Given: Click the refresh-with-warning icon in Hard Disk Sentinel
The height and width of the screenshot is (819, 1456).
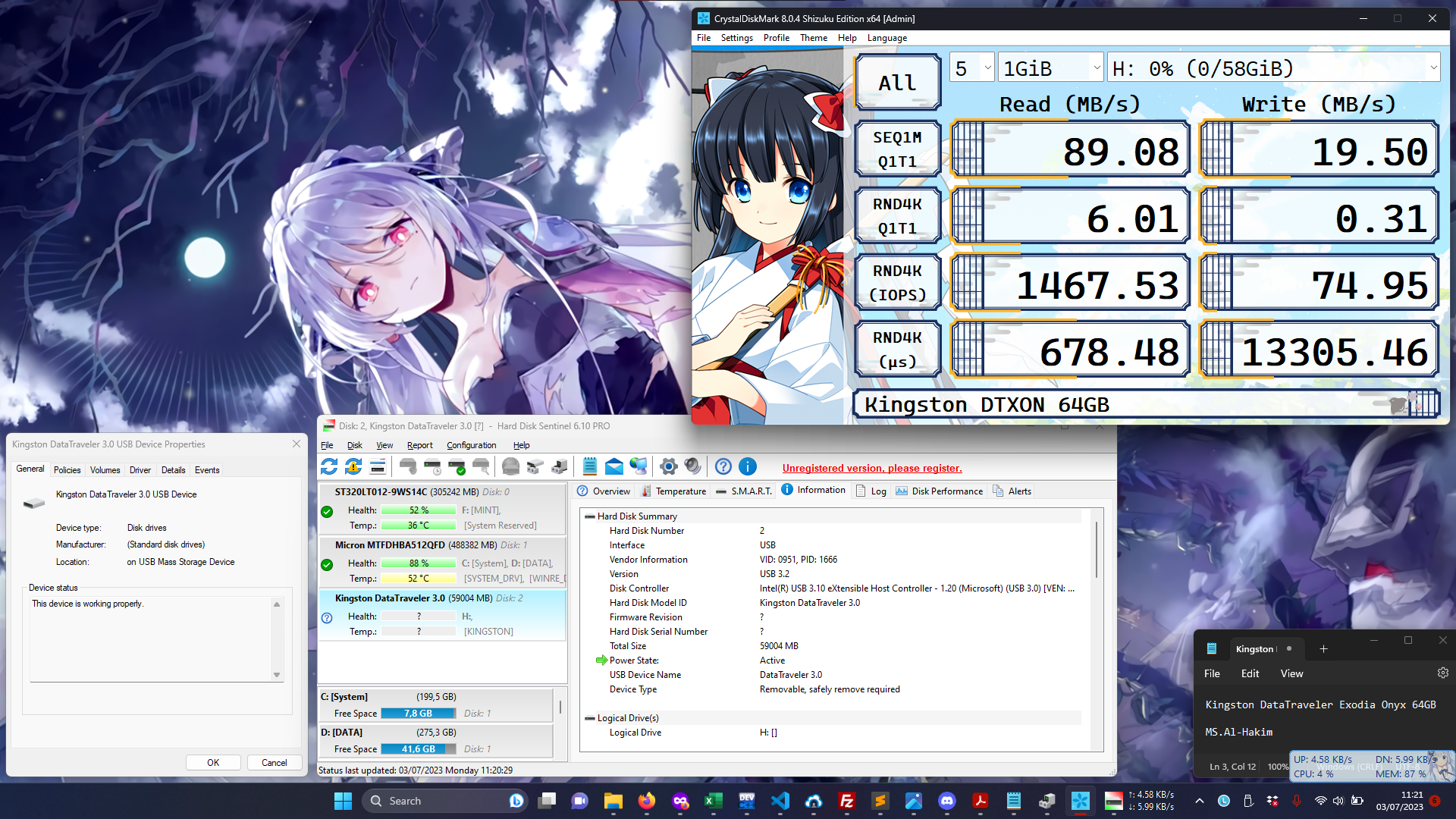Looking at the screenshot, I should point(353,466).
